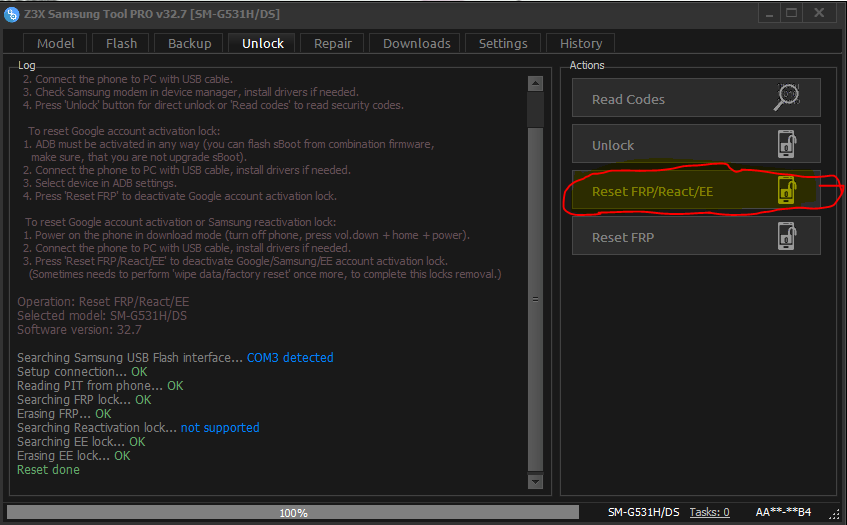Click 'Selected model: SM-G531H/DS' log line

coord(102,315)
